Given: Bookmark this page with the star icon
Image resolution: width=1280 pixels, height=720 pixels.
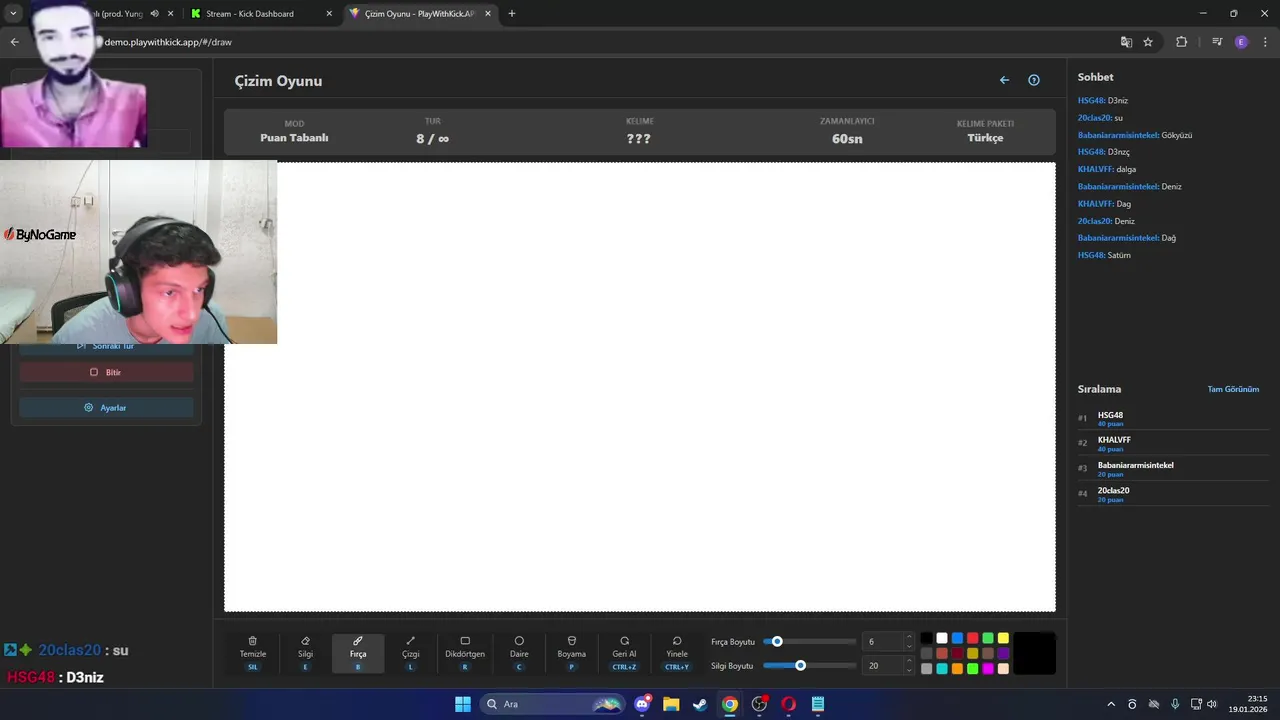Looking at the screenshot, I should click(x=1148, y=42).
